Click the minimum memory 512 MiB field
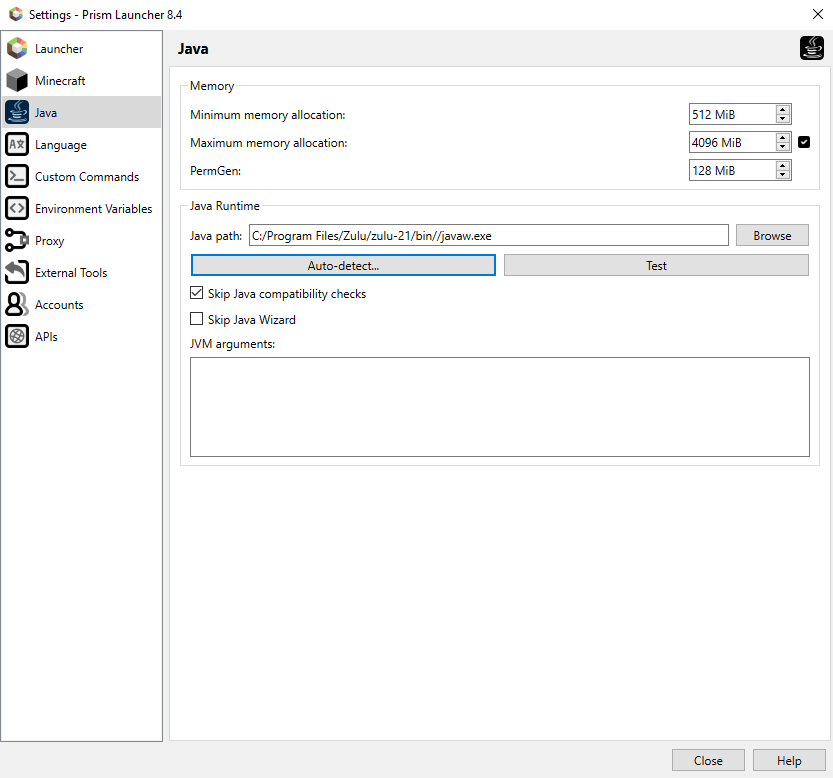Image resolution: width=833 pixels, height=778 pixels. tap(732, 114)
